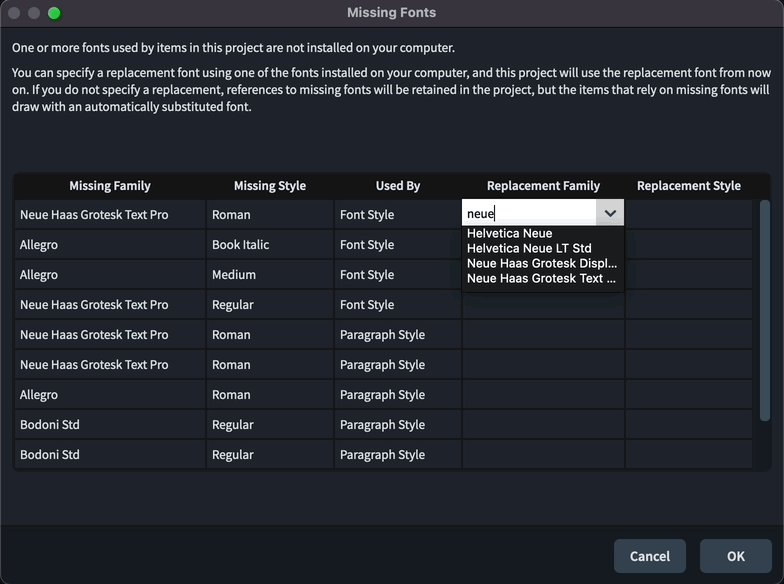
Task: Select the 'Medium' style cell for Allegro
Action: pyautogui.click(x=270, y=274)
